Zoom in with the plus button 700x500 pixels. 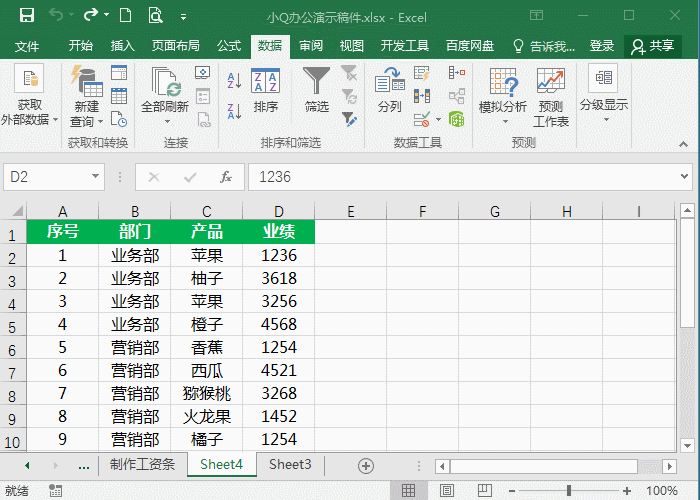627,491
